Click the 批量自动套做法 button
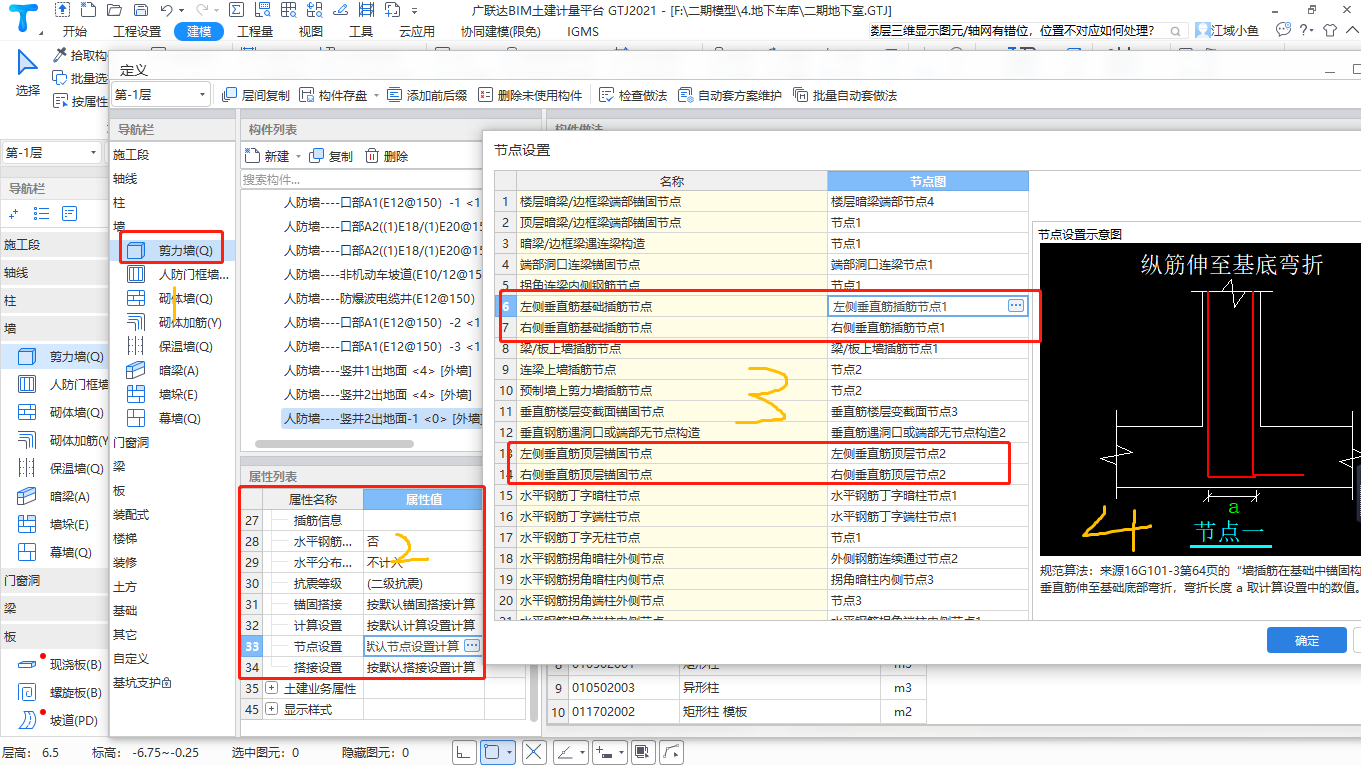 845,96
